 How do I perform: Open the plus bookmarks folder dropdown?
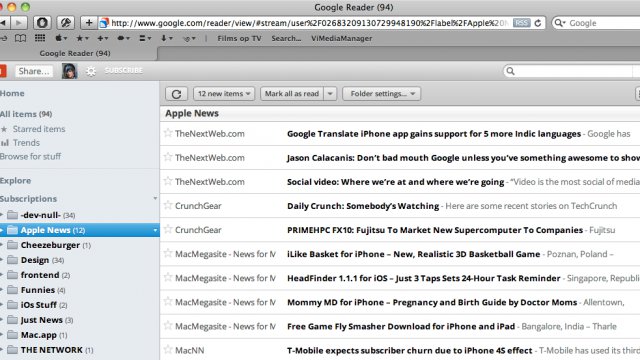pyautogui.click(x=103, y=38)
